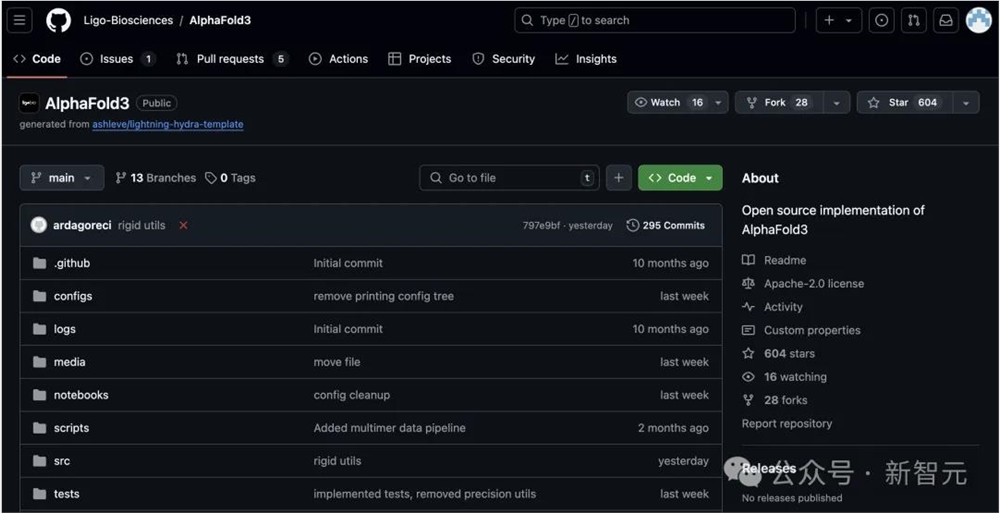
Task: Click the add file plus button
Action: point(619,178)
